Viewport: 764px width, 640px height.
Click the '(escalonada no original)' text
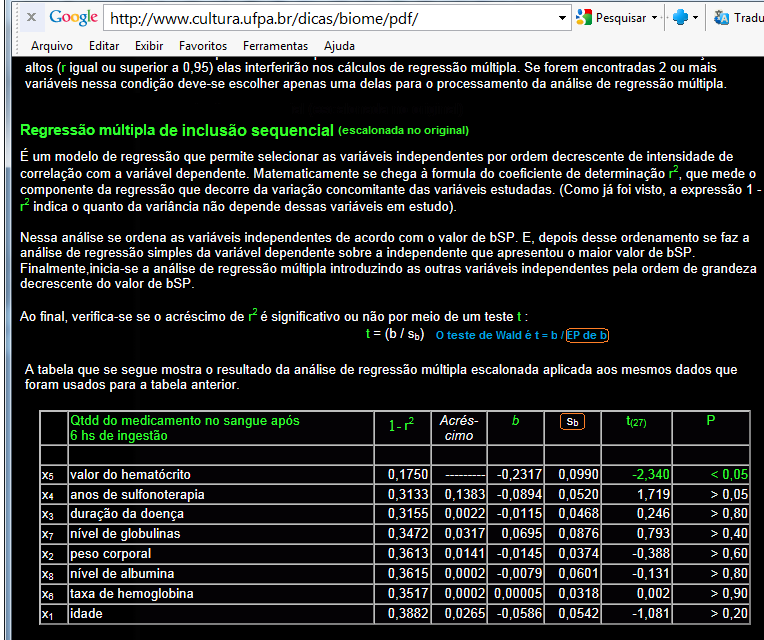[403, 131]
